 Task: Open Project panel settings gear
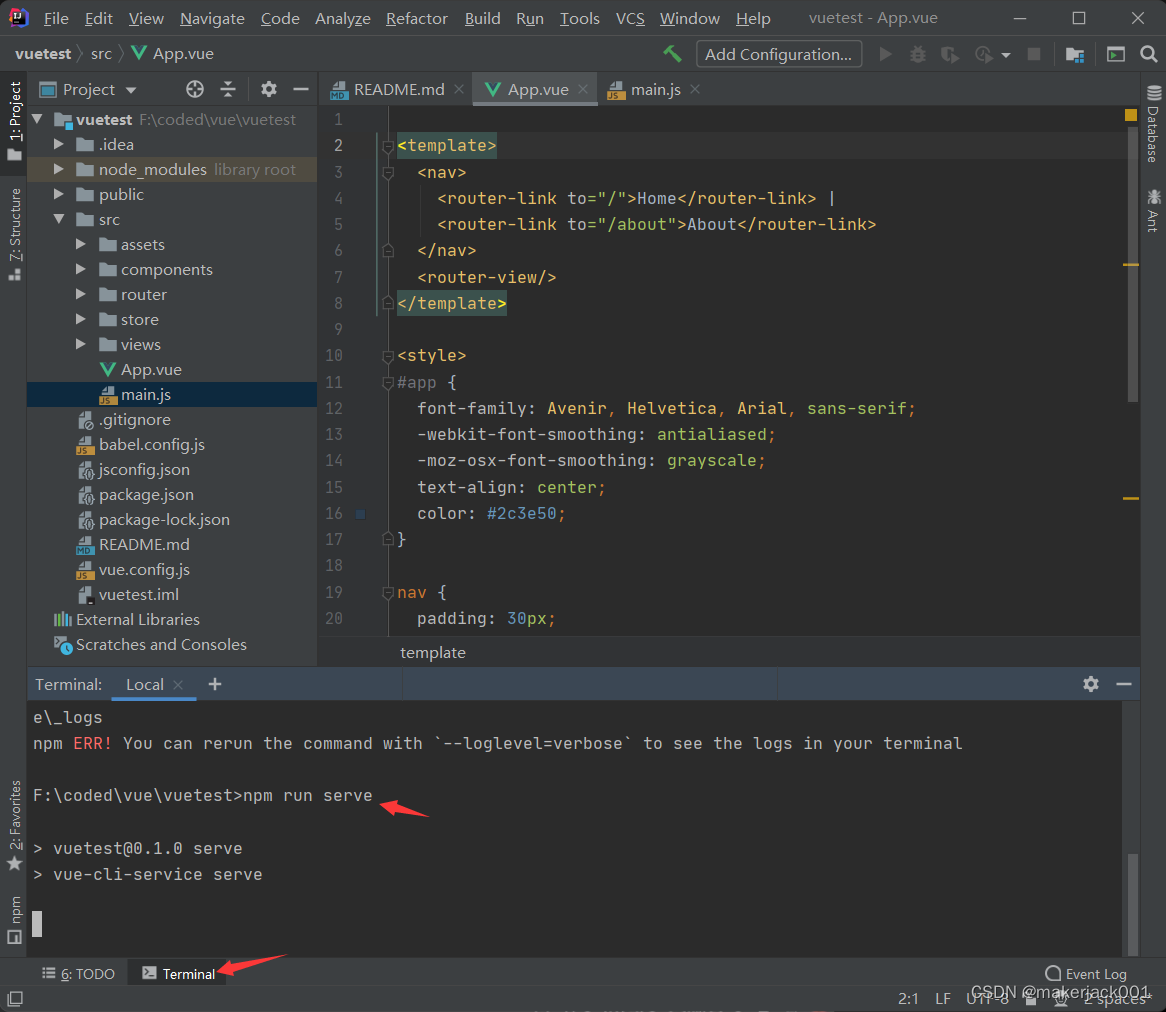click(x=268, y=90)
